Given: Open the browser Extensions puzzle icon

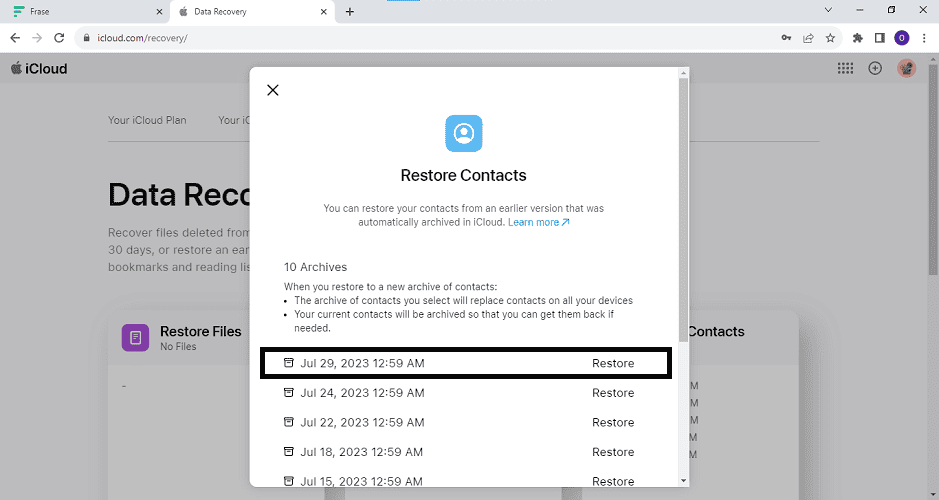Looking at the screenshot, I should (x=857, y=38).
